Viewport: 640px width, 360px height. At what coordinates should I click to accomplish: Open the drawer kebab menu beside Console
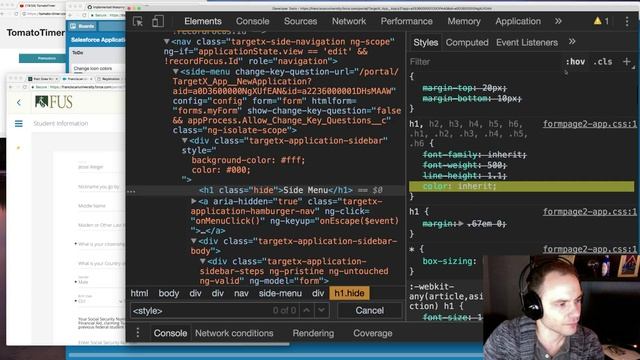[x=138, y=333]
